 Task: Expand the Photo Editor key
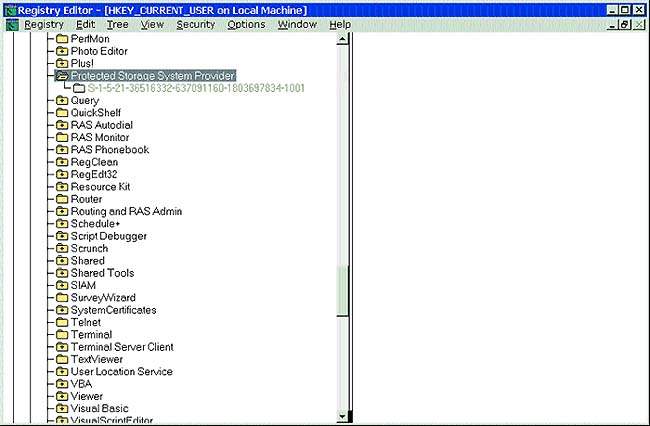62,51
